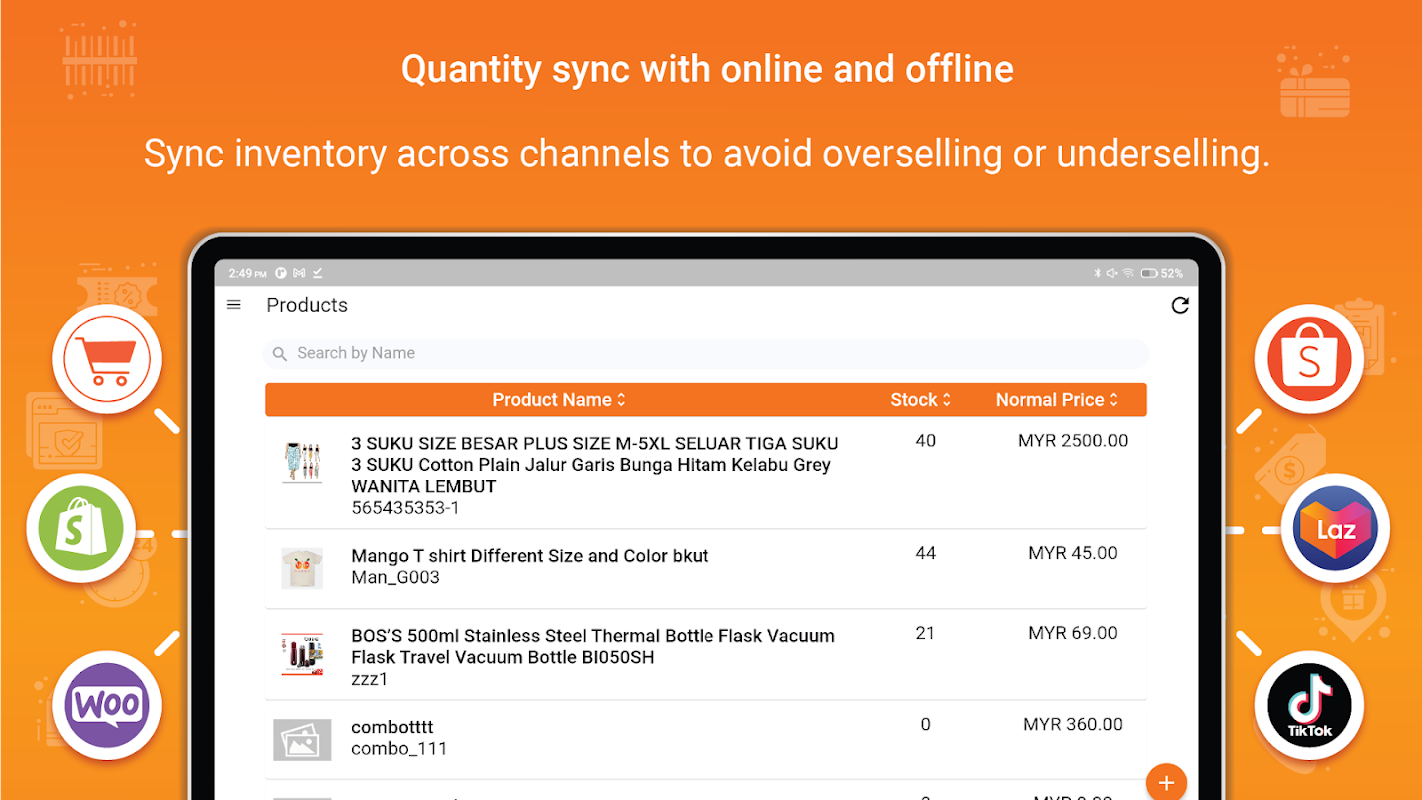Select the orange Shopee bag icon

1309,358
